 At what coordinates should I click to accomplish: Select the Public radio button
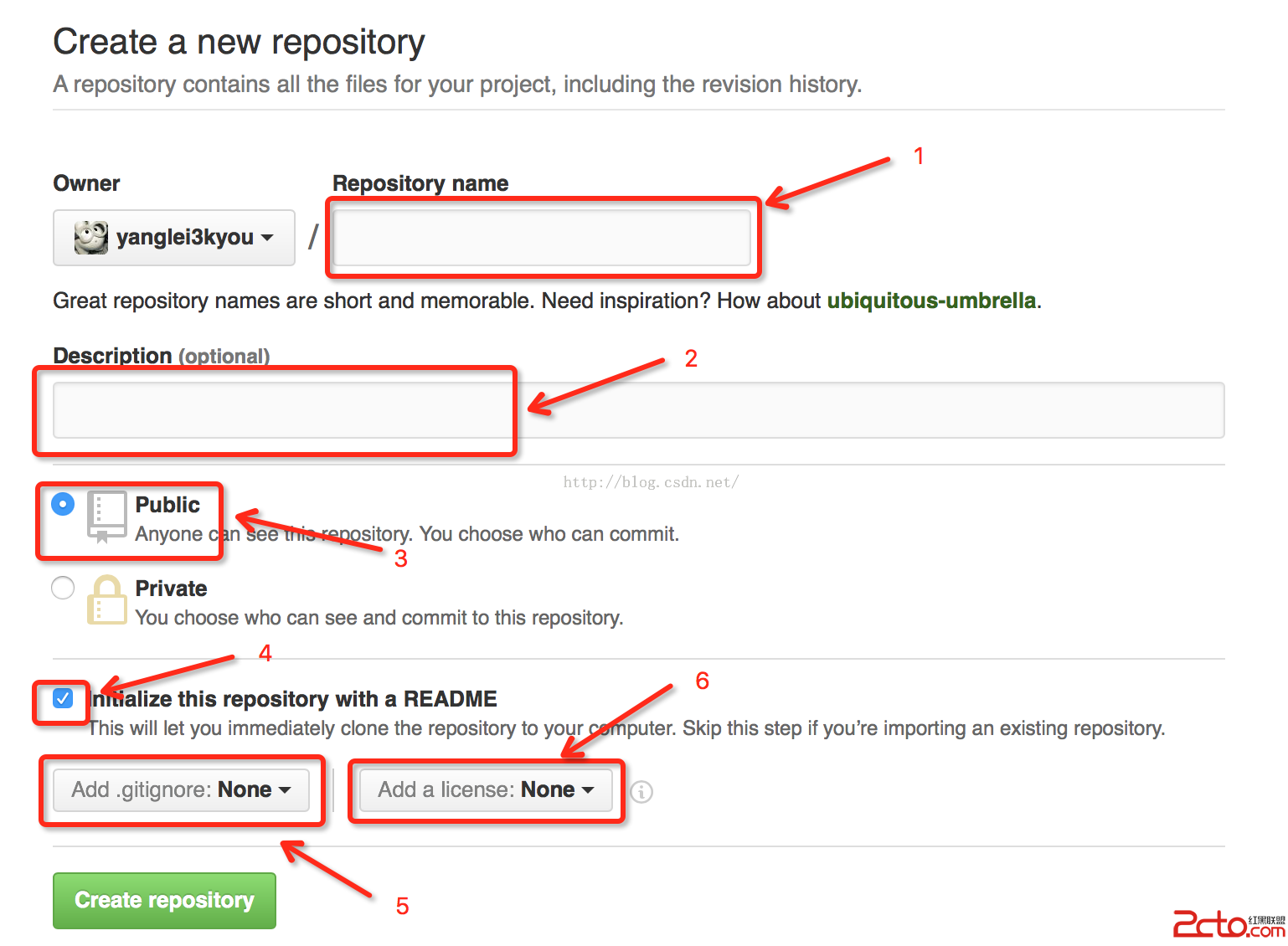click(x=63, y=504)
